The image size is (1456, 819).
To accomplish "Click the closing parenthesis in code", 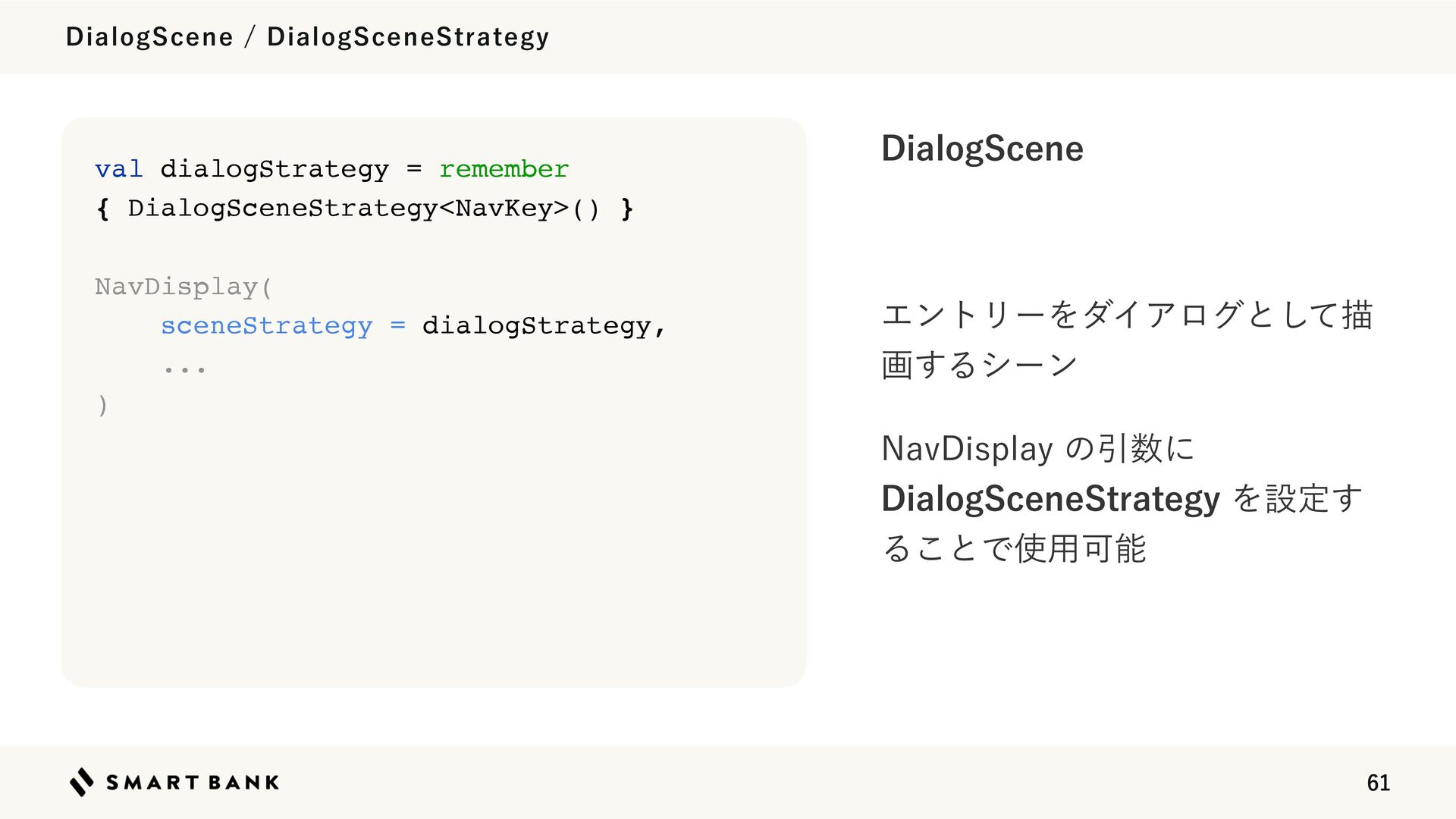I will click(103, 405).
